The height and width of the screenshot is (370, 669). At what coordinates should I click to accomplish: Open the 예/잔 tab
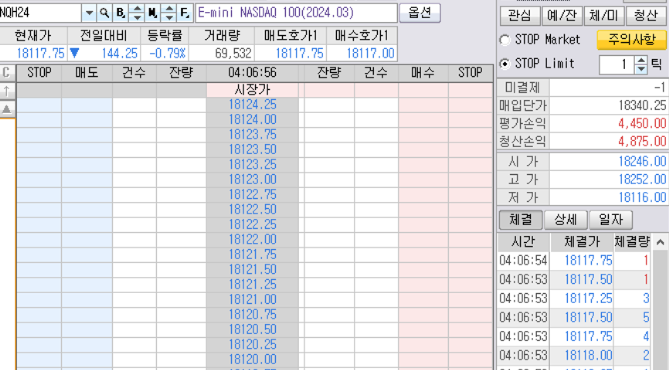pos(562,16)
